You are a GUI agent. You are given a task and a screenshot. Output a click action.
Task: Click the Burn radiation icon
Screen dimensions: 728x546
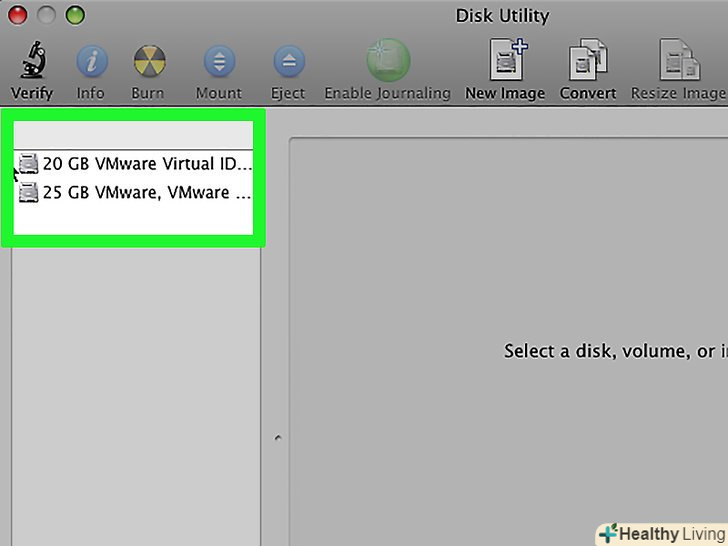[x=150, y=61]
